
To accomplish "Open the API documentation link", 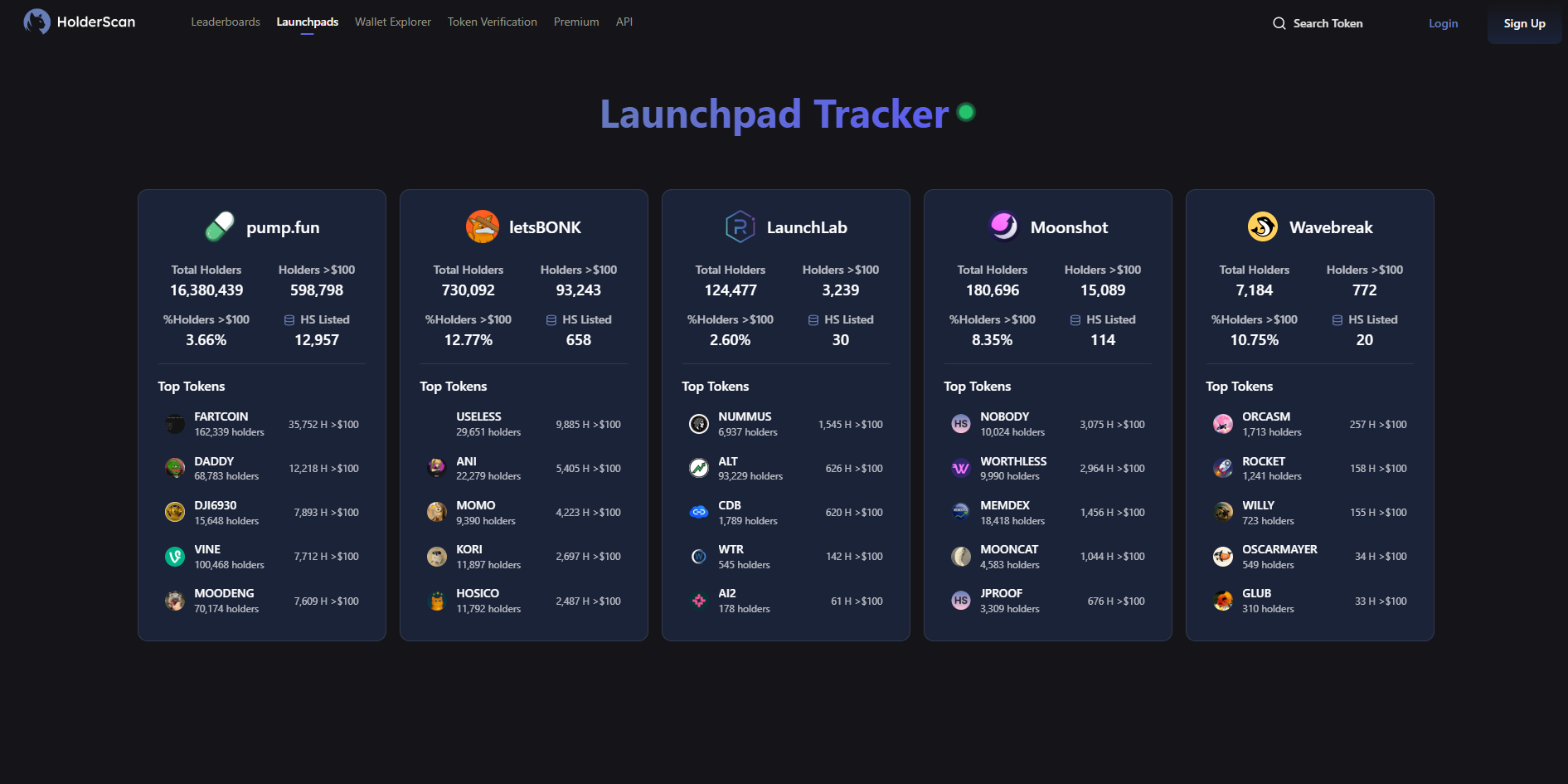I will [624, 22].
